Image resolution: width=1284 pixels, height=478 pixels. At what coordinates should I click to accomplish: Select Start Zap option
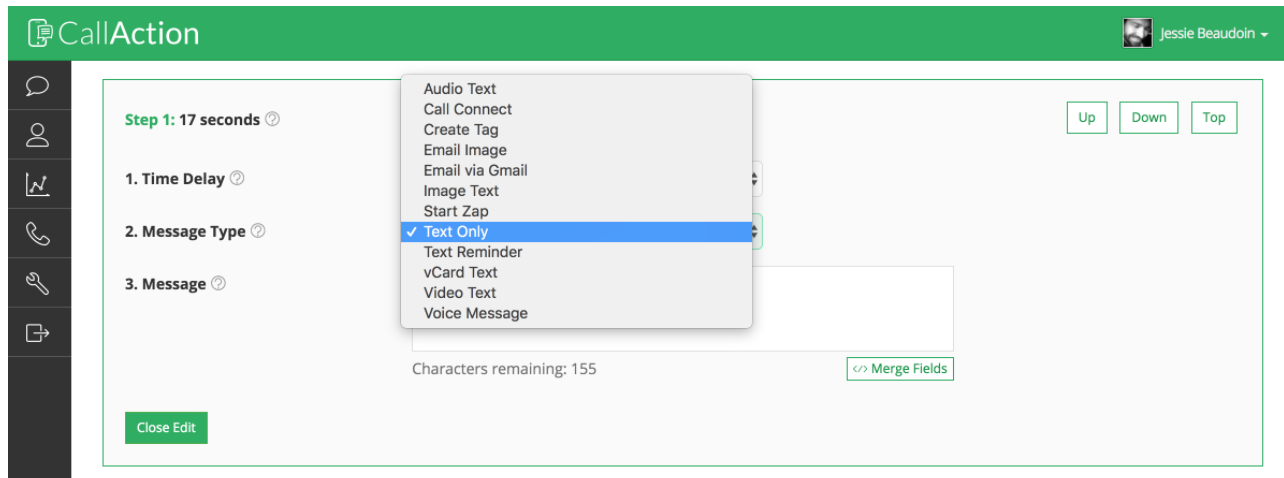click(576, 211)
